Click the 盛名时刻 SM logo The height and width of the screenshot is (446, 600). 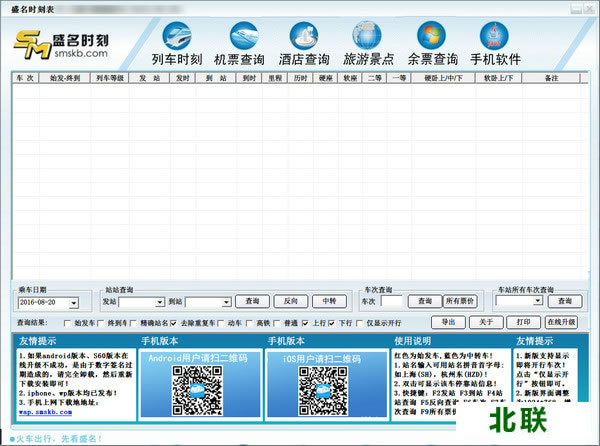click(60, 43)
